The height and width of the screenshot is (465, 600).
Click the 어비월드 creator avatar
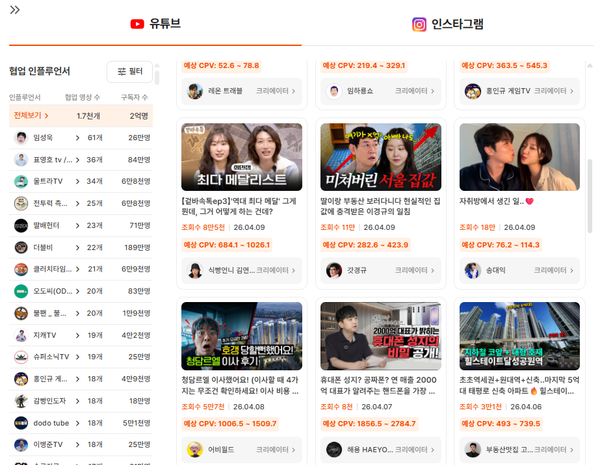[x=194, y=450]
